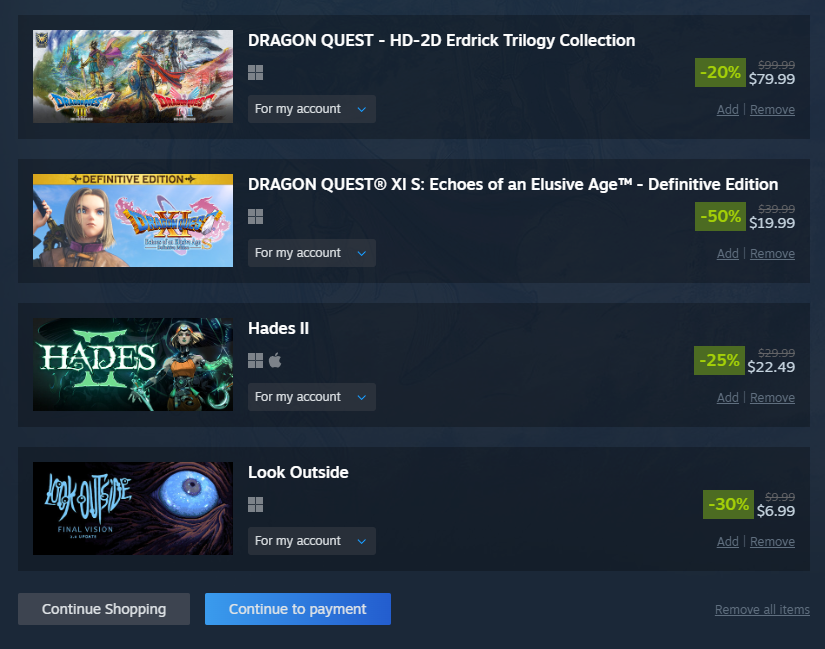Remove Hades II from the cart

pyautogui.click(x=772, y=397)
